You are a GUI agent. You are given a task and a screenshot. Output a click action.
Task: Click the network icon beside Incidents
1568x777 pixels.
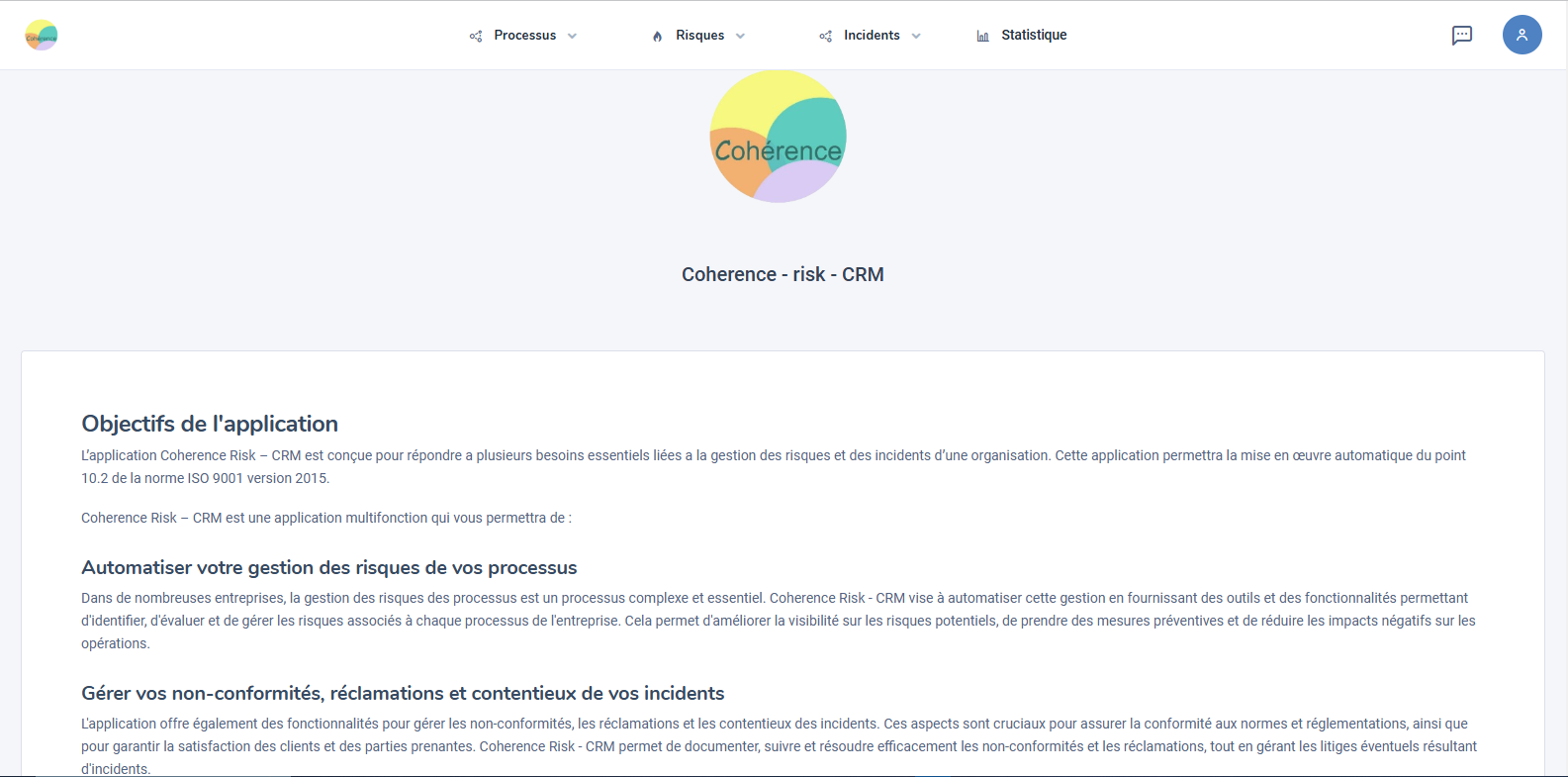[x=826, y=36]
